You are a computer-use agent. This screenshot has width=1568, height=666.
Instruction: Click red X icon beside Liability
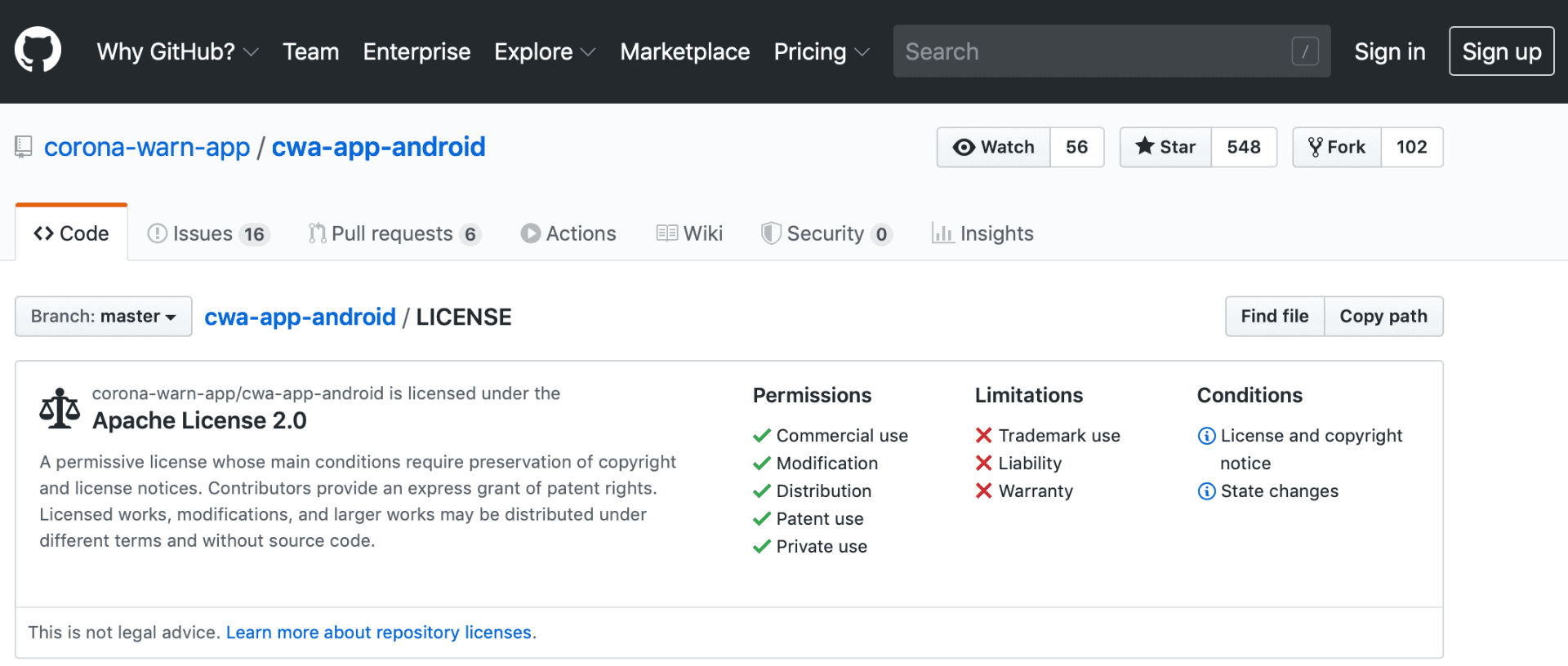[983, 464]
